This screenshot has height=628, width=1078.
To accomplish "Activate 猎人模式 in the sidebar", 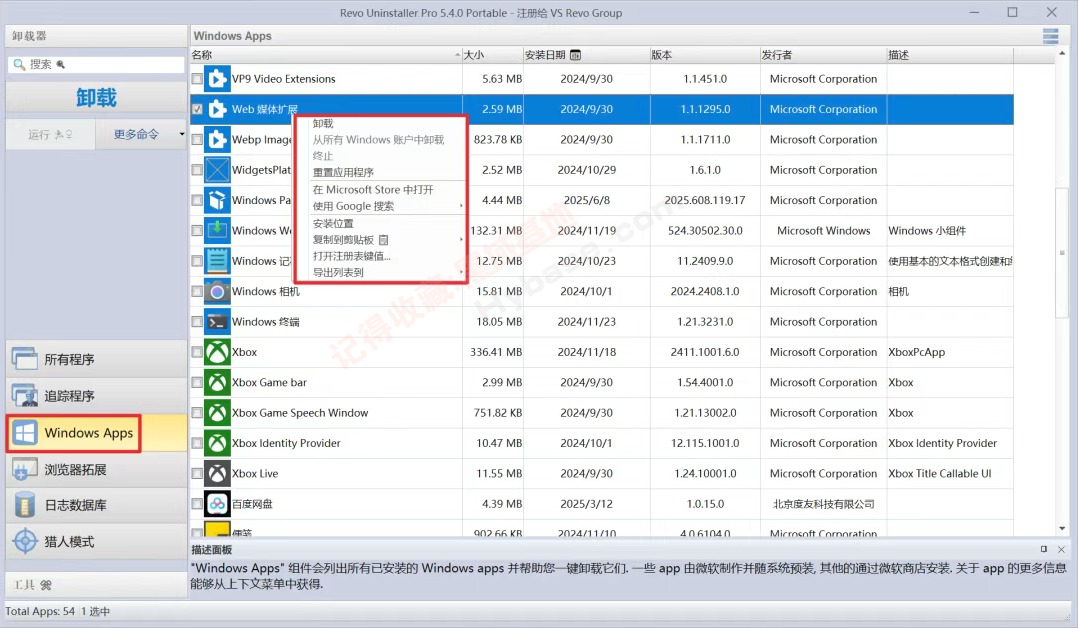I will (96, 541).
